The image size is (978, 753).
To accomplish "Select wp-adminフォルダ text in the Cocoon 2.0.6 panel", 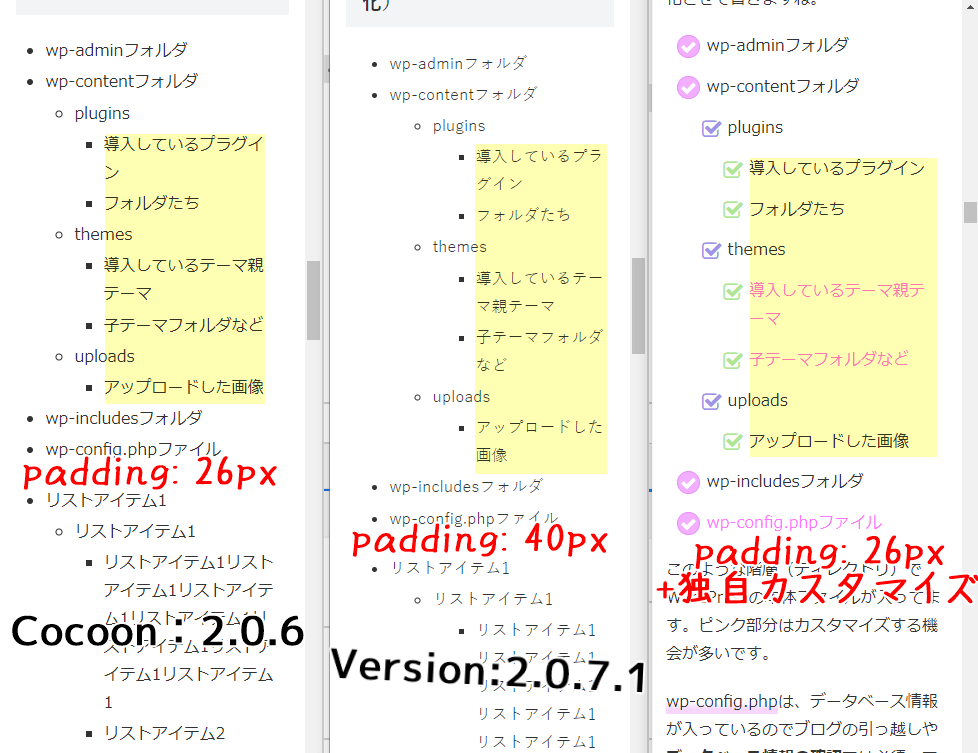I will 117,50.
